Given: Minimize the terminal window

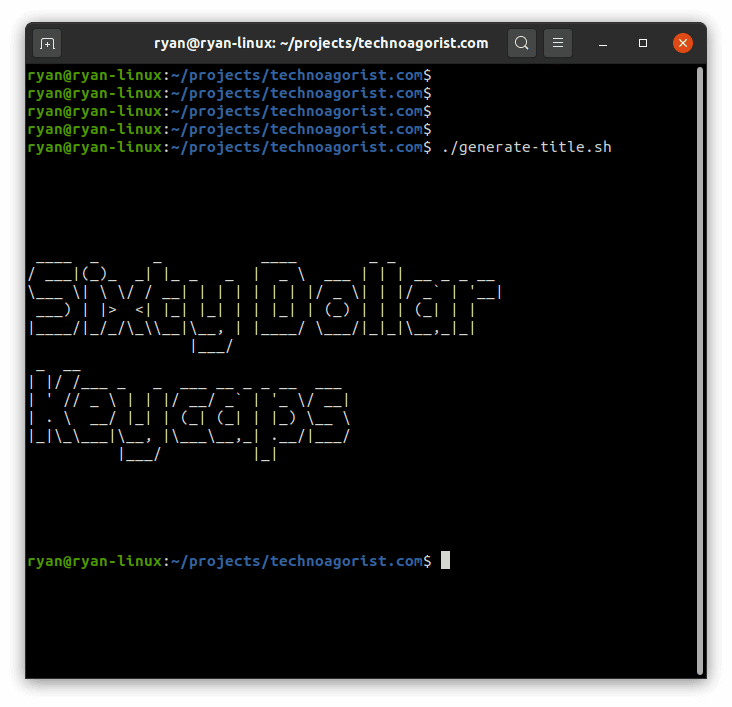Looking at the screenshot, I should (x=604, y=43).
